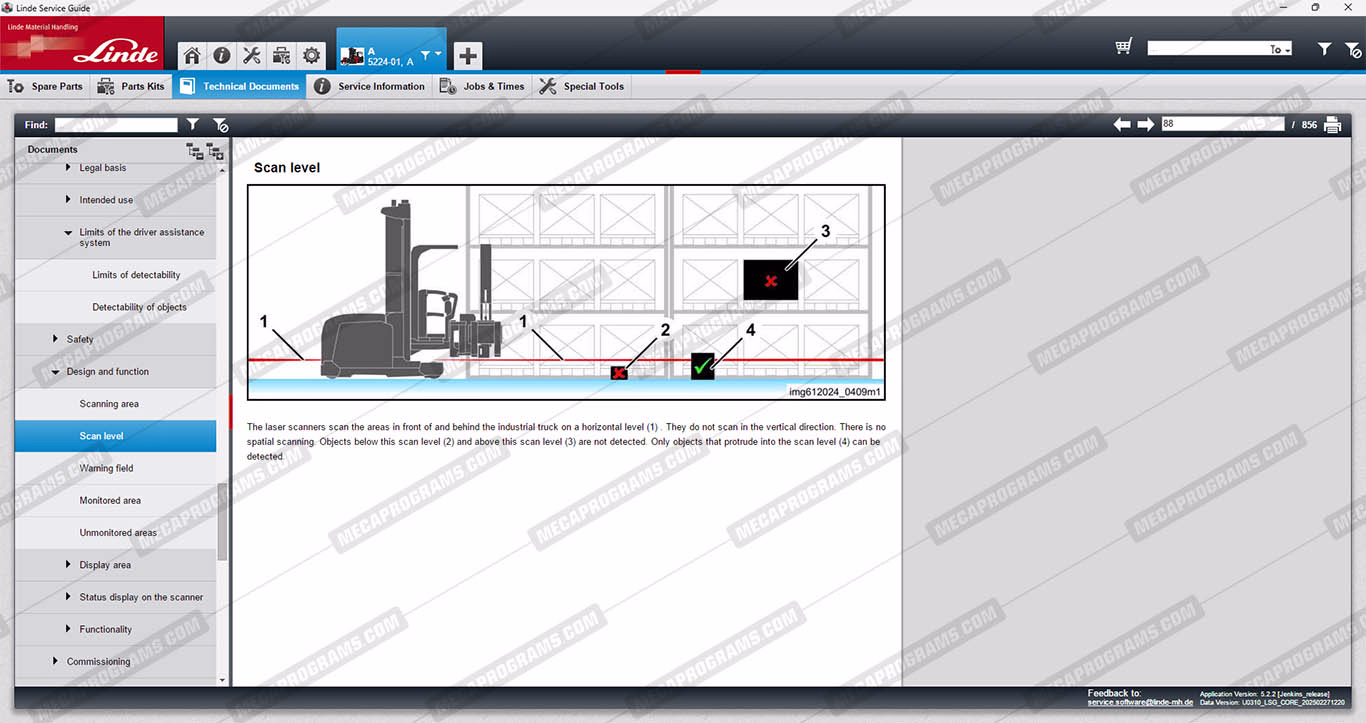Click the settings gear icon
Image resolution: width=1366 pixels, height=723 pixels.
pyautogui.click(x=311, y=55)
